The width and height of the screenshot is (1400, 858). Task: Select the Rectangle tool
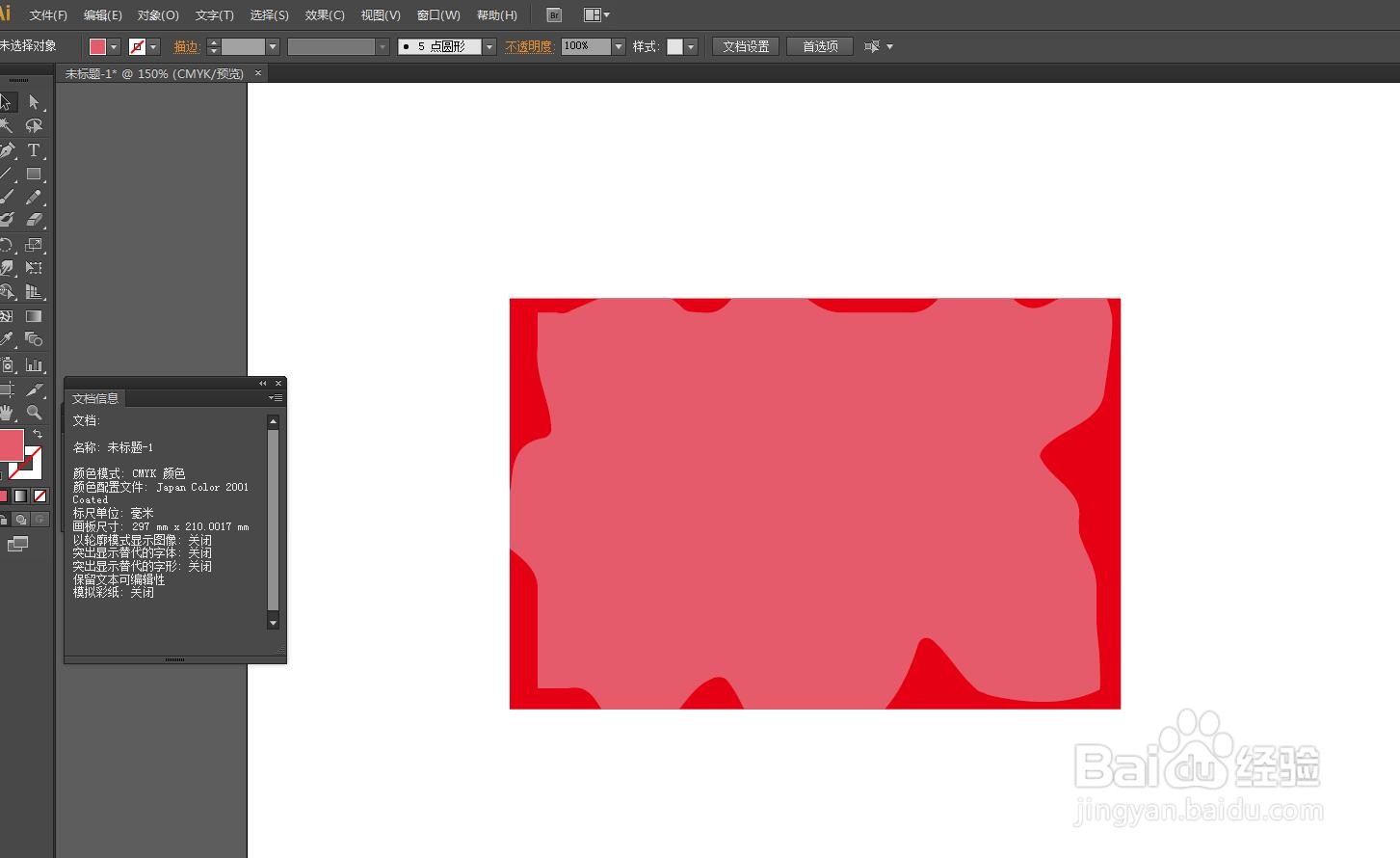[34, 174]
